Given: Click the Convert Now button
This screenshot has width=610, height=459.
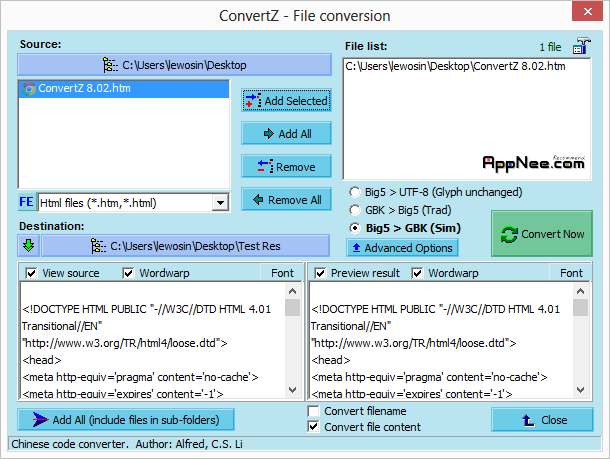Looking at the screenshot, I should pos(542,234).
